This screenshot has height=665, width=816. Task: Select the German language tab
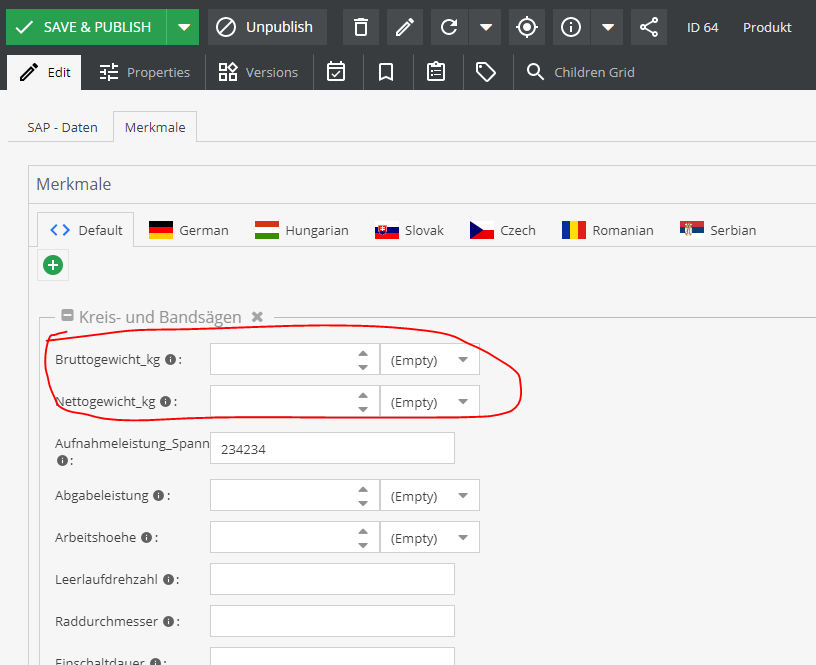(x=188, y=230)
